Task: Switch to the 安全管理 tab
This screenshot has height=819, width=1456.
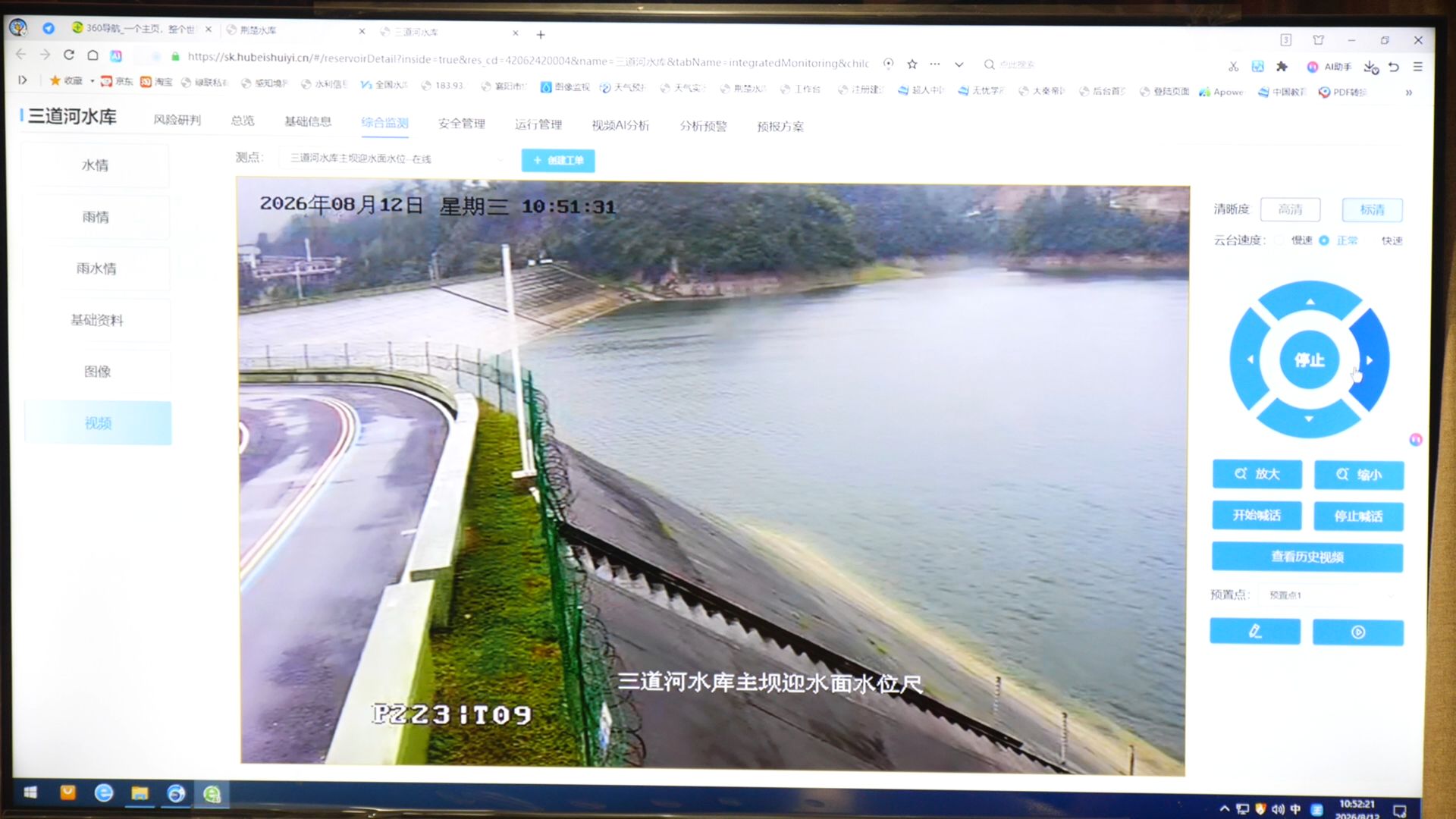Action: [461, 124]
